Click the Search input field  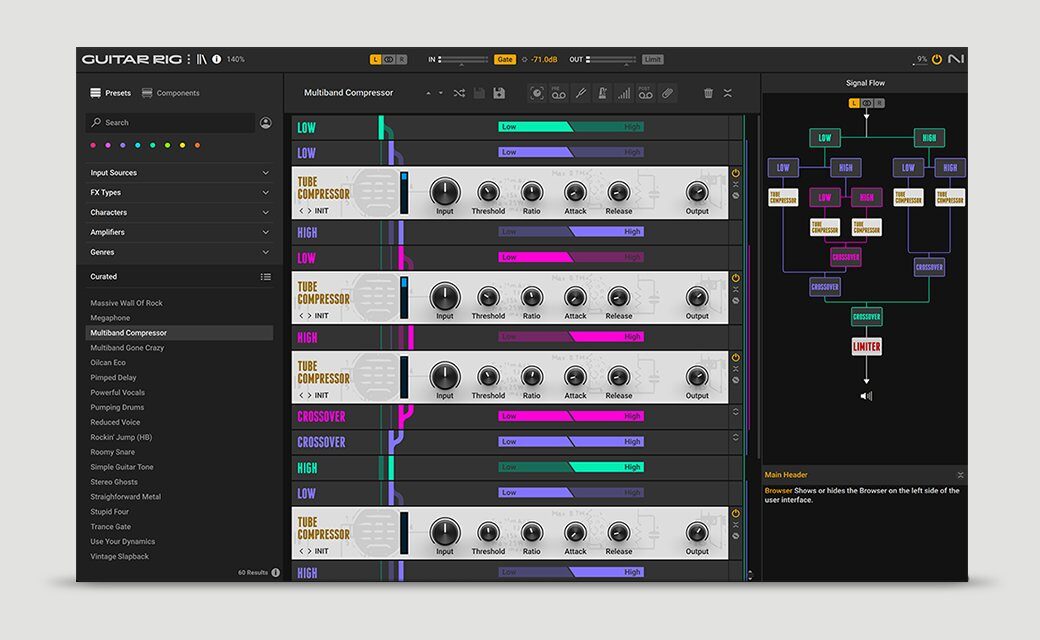click(x=170, y=123)
